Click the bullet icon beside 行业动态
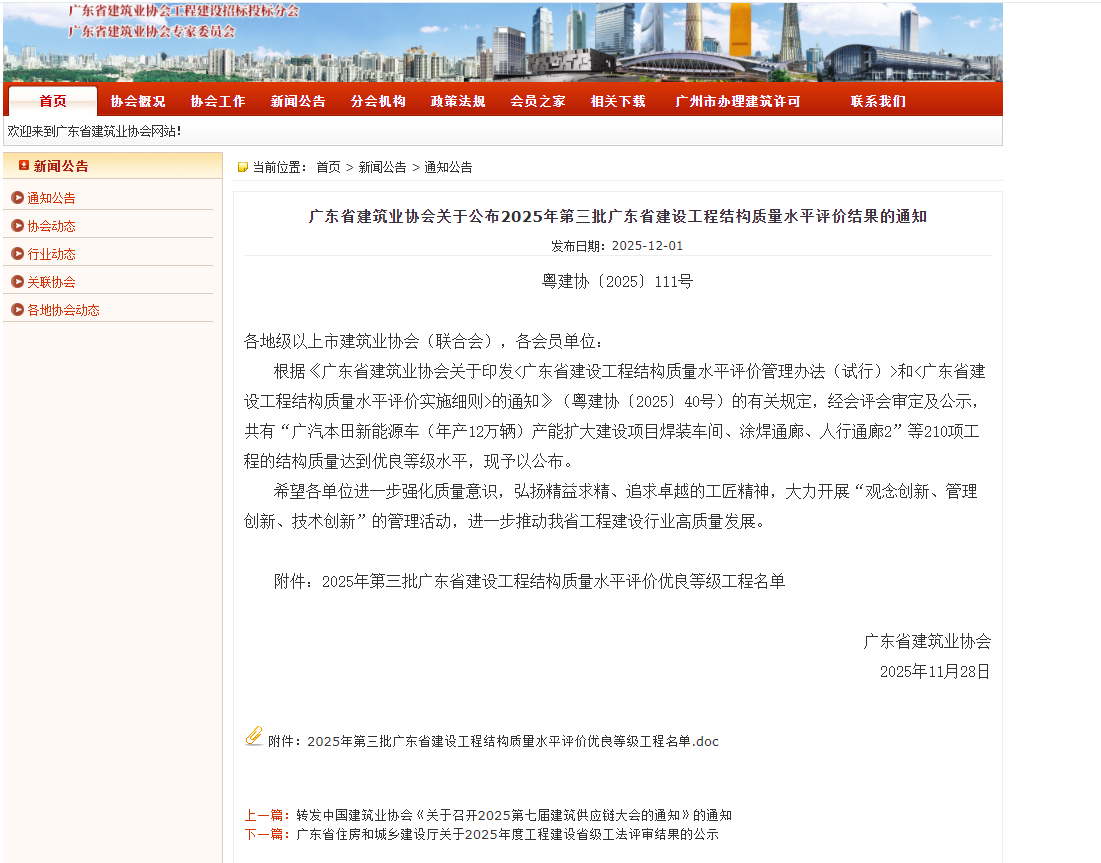Viewport: 1101px width, 863px height. (17, 254)
